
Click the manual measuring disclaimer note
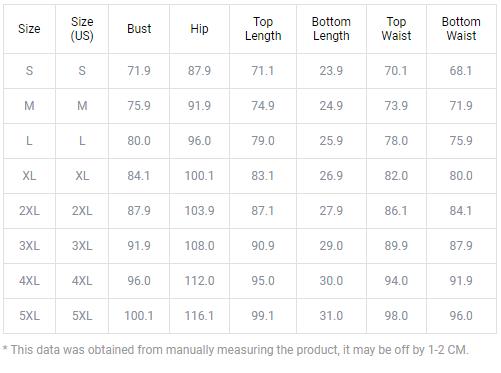[x=235, y=350]
